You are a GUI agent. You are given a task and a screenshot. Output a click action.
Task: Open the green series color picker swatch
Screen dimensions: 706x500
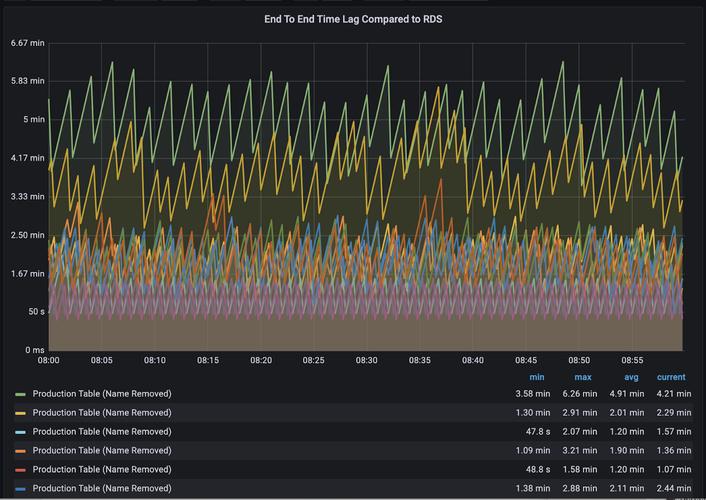tap(21, 394)
